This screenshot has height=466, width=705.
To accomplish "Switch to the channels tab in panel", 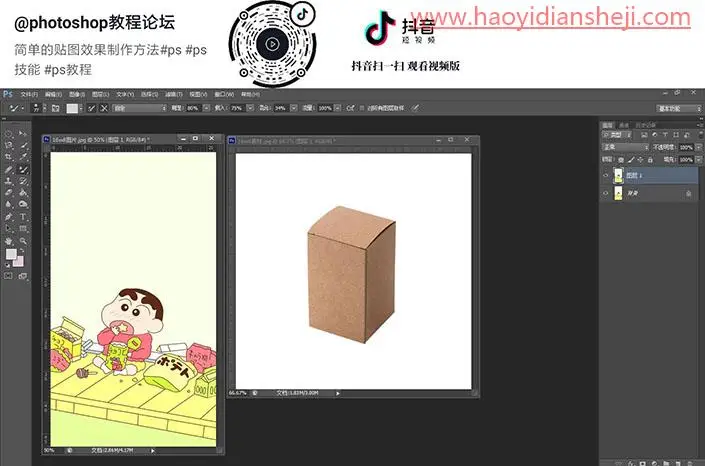I will click(x=623, y=125).
